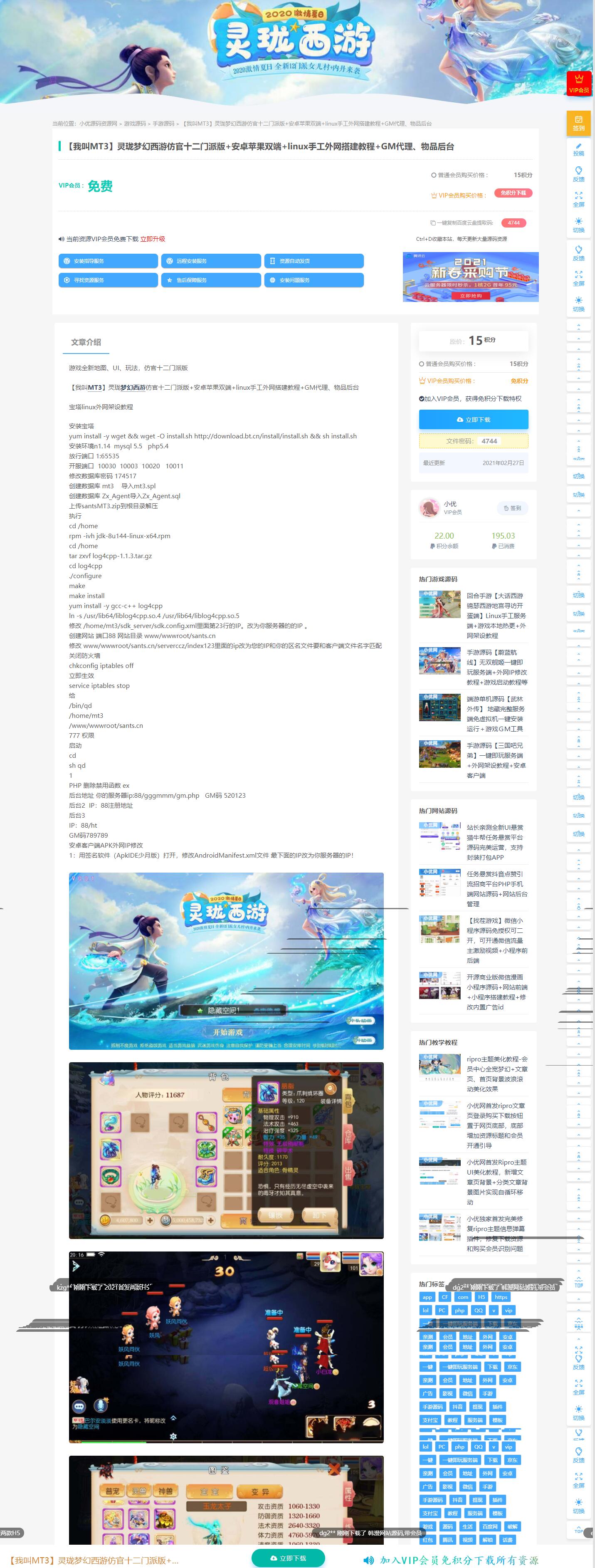Open the 回合手游【大话西游 sidebar article link
Viewport: 595px width, 1568px height.
(496, 616)
